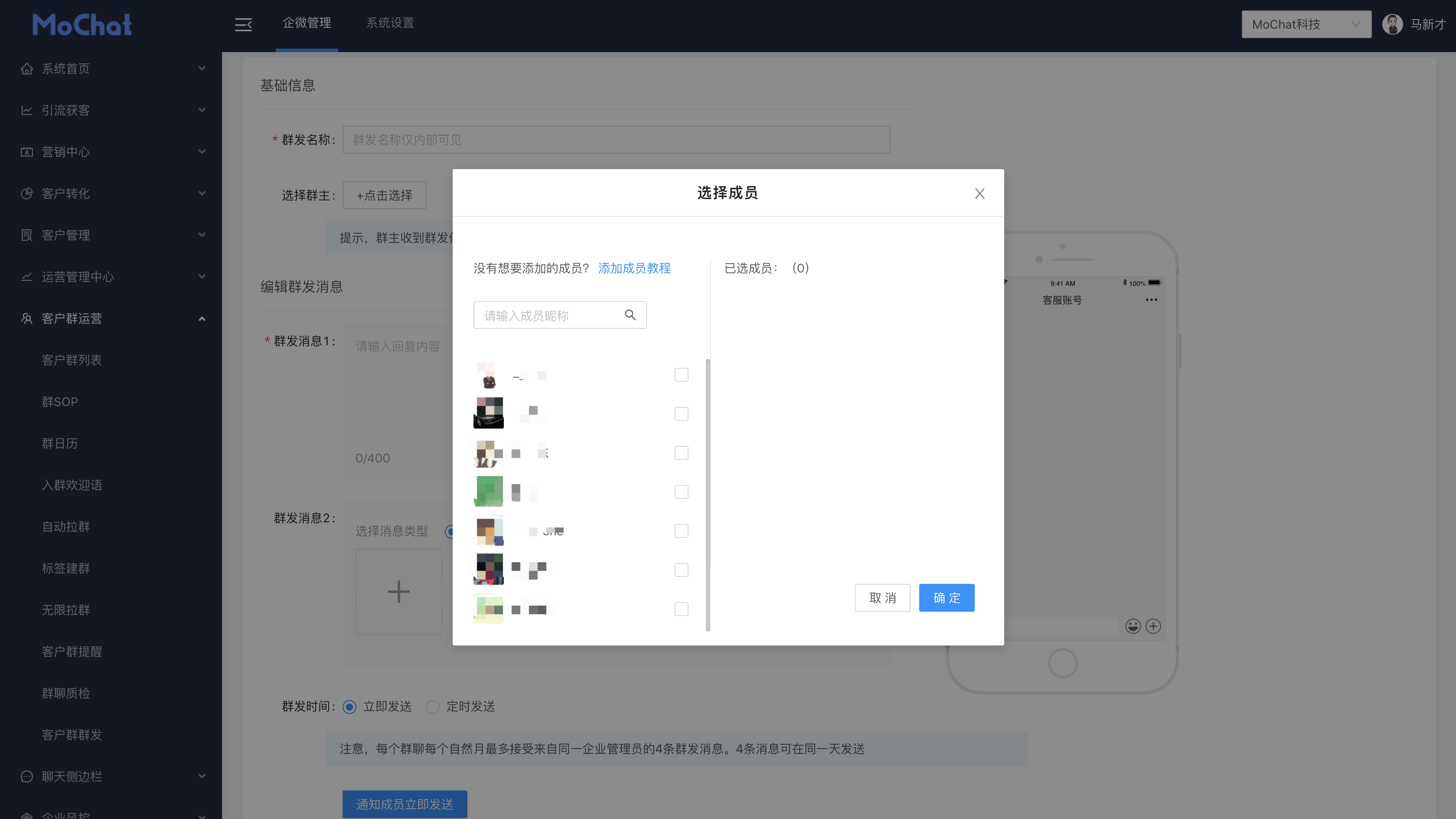Click the user avatar next to 马新才

(x=1392, y=24)
